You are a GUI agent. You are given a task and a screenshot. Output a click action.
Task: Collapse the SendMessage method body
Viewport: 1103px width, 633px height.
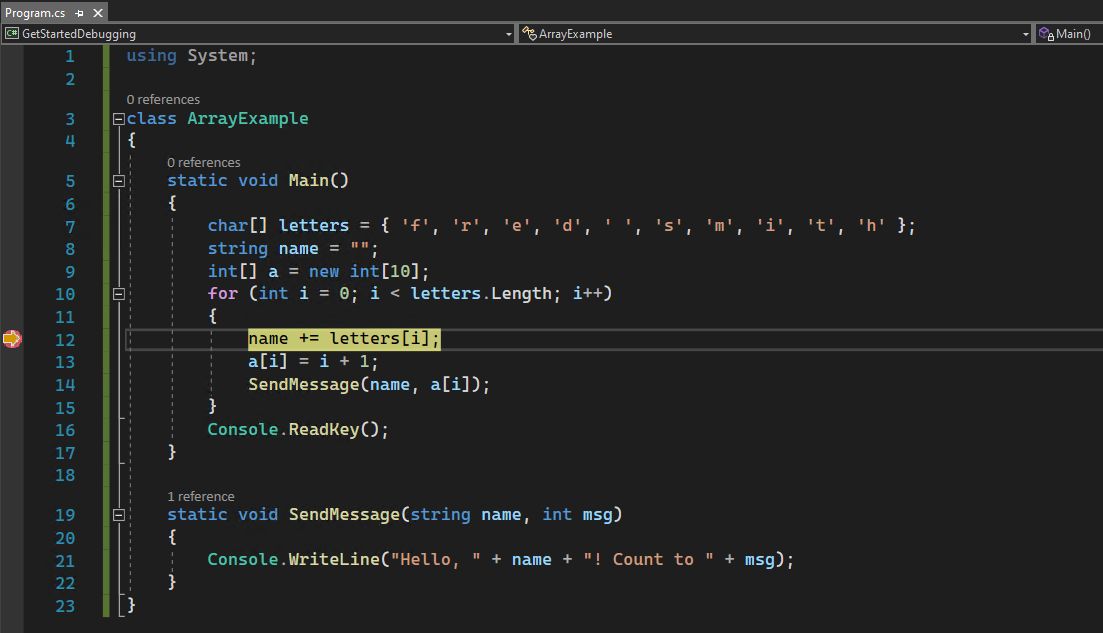point(118,514)
